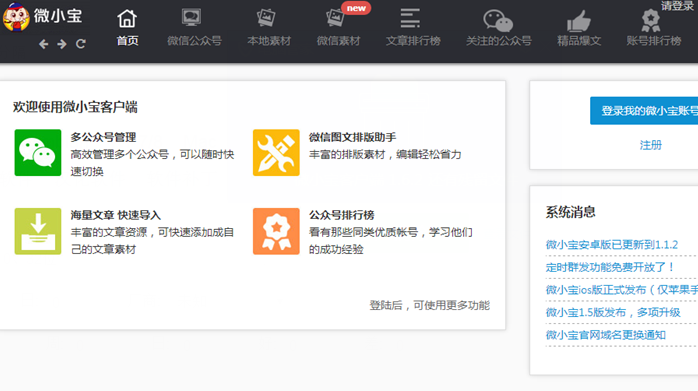This screenshot has height=391, width=698.
Task: Open the 微信素材 icon with new badge
Action: (335, 18)
